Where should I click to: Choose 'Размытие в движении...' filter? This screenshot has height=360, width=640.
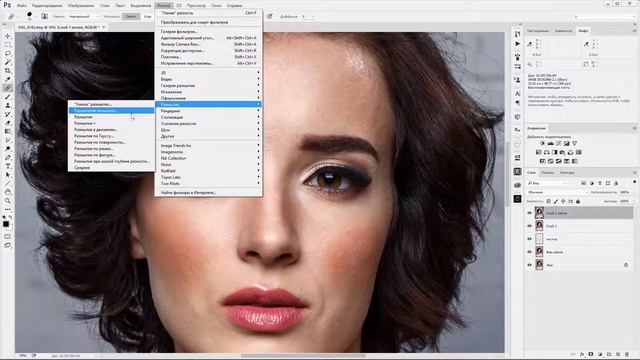[x=96, y=129]
